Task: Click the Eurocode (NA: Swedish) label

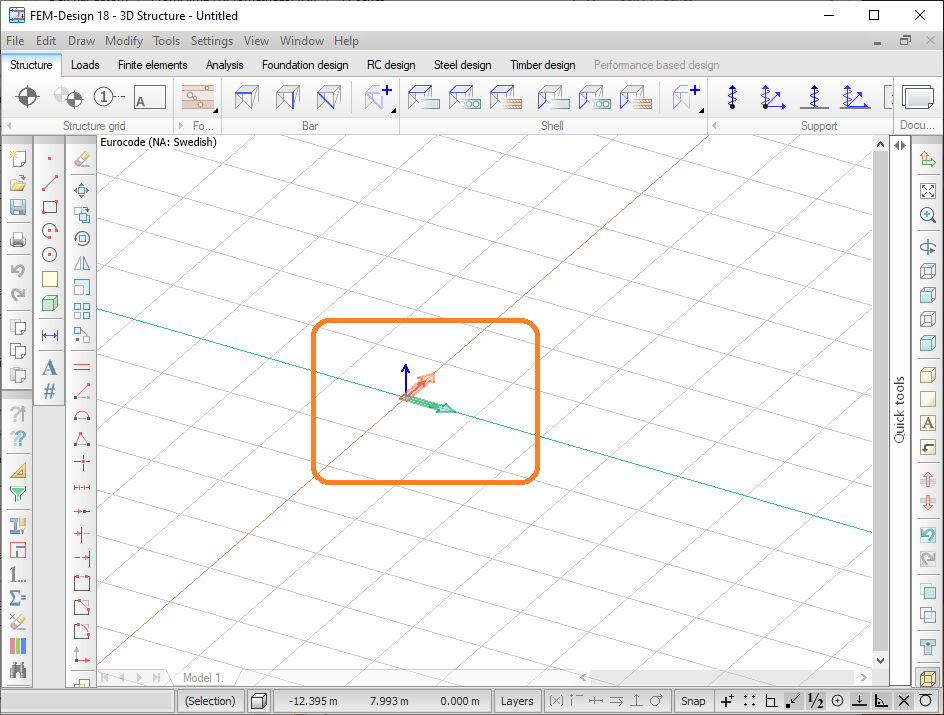Action: (158, 142)
